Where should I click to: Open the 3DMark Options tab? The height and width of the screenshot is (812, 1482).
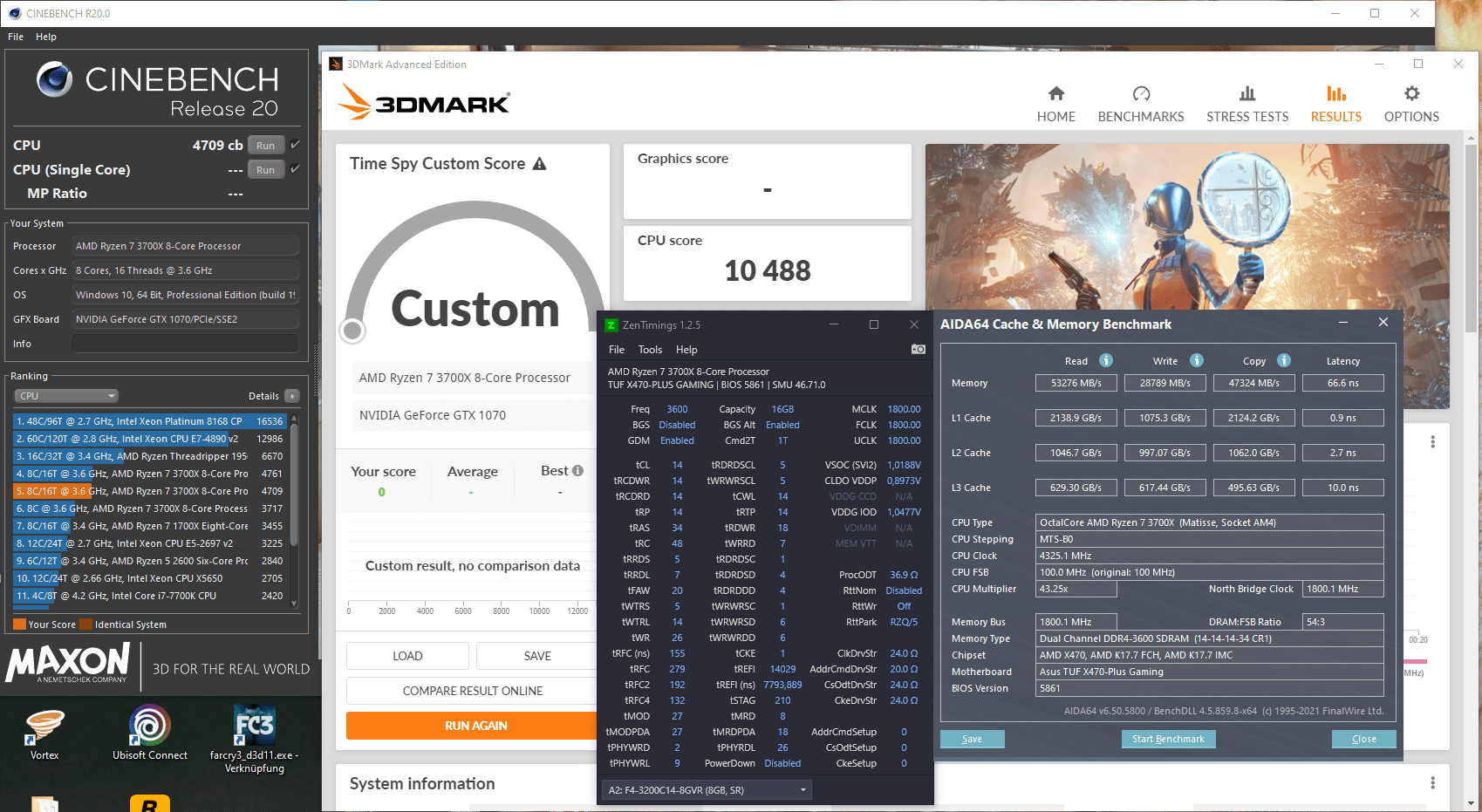(x=1411, y=105)
